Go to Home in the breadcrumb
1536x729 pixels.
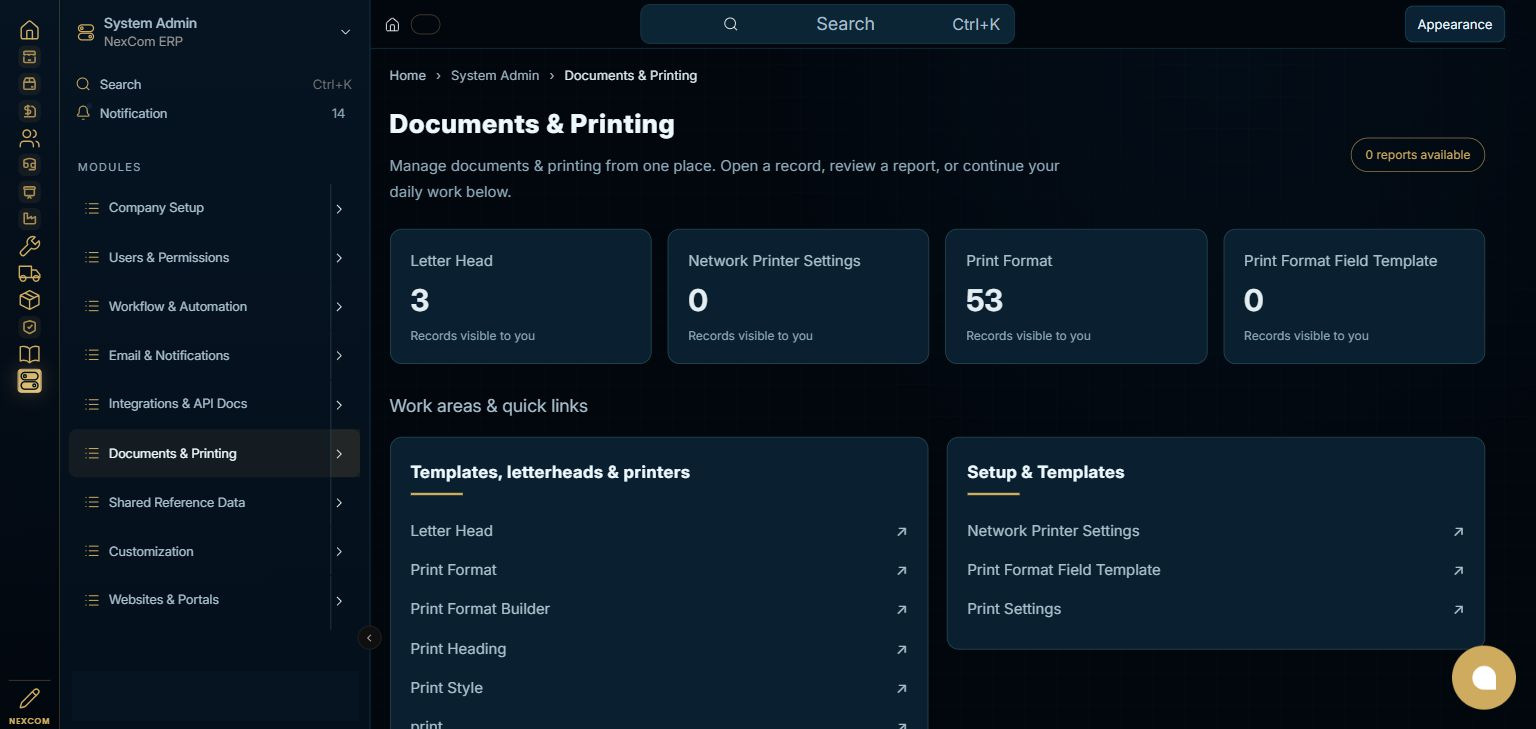[x=407, y=75]
